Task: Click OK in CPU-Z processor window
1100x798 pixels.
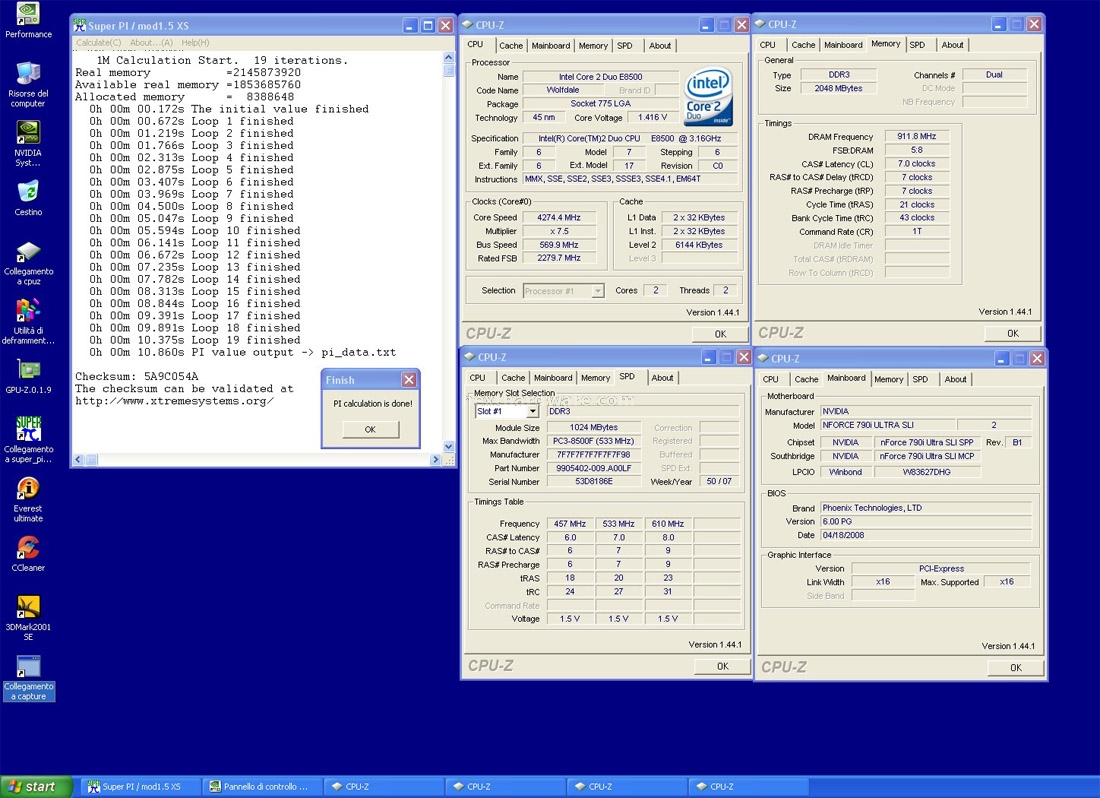Action: click(720, 334)
